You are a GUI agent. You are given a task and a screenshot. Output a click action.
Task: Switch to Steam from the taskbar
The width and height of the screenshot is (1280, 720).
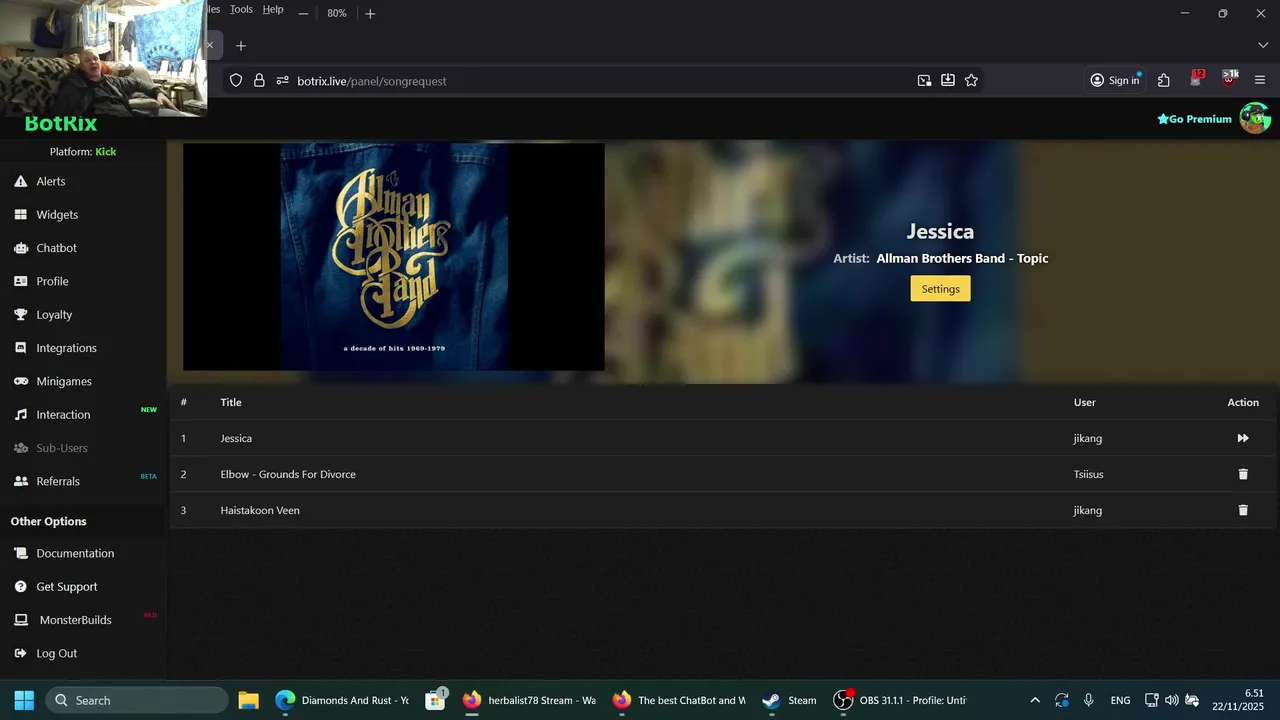pyautogui.click(x=789, y=700)
